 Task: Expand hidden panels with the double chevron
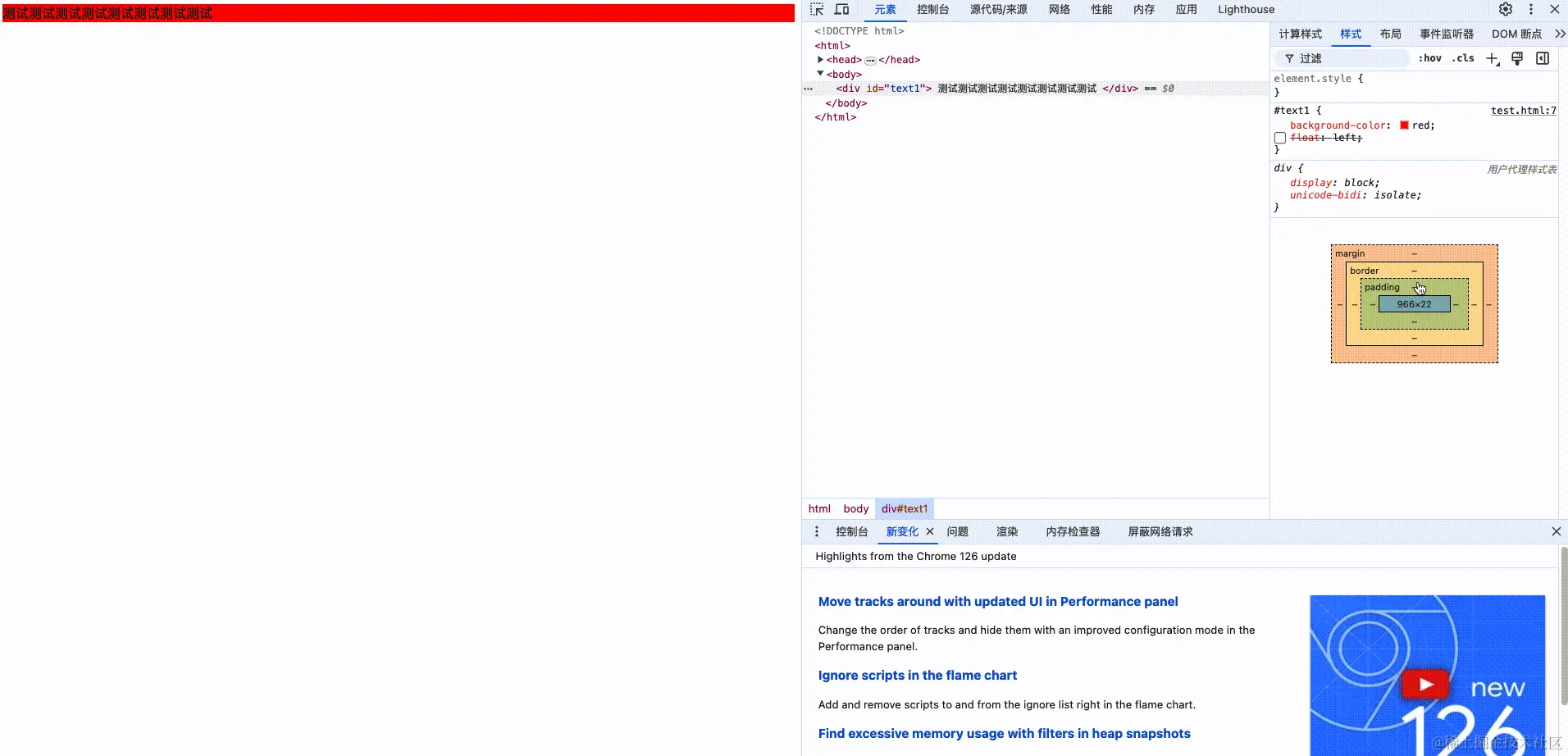(x=1561, y=34)
